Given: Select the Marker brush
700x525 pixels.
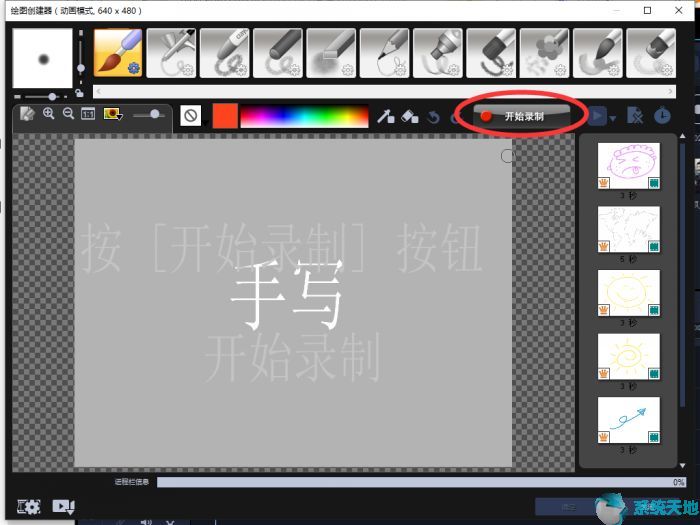Looking at the screenshot, I should pos(438,53).
